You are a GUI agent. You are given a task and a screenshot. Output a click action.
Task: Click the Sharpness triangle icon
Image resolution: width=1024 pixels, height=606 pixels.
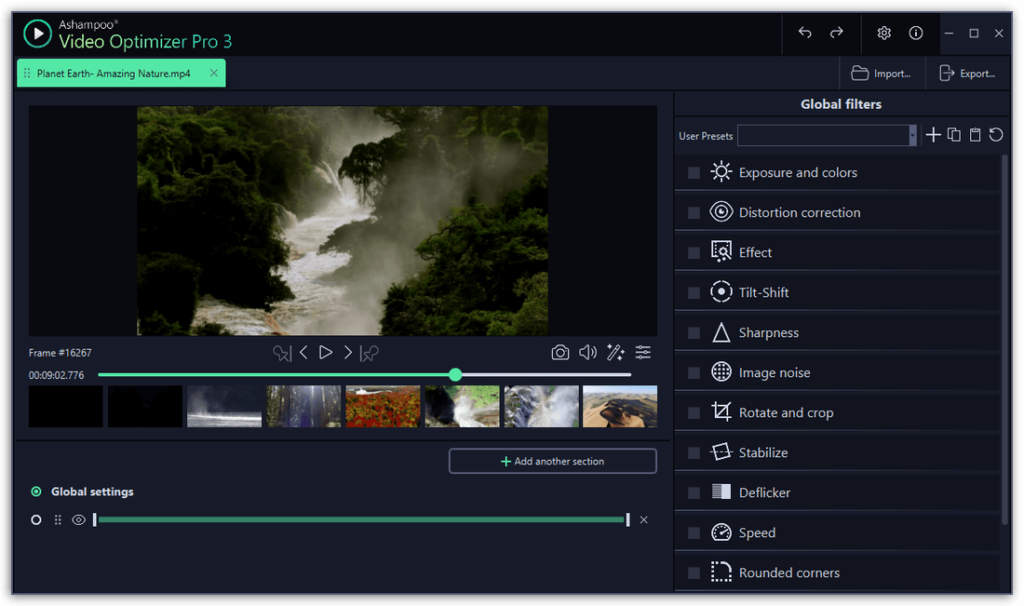[x=721, y=332]
